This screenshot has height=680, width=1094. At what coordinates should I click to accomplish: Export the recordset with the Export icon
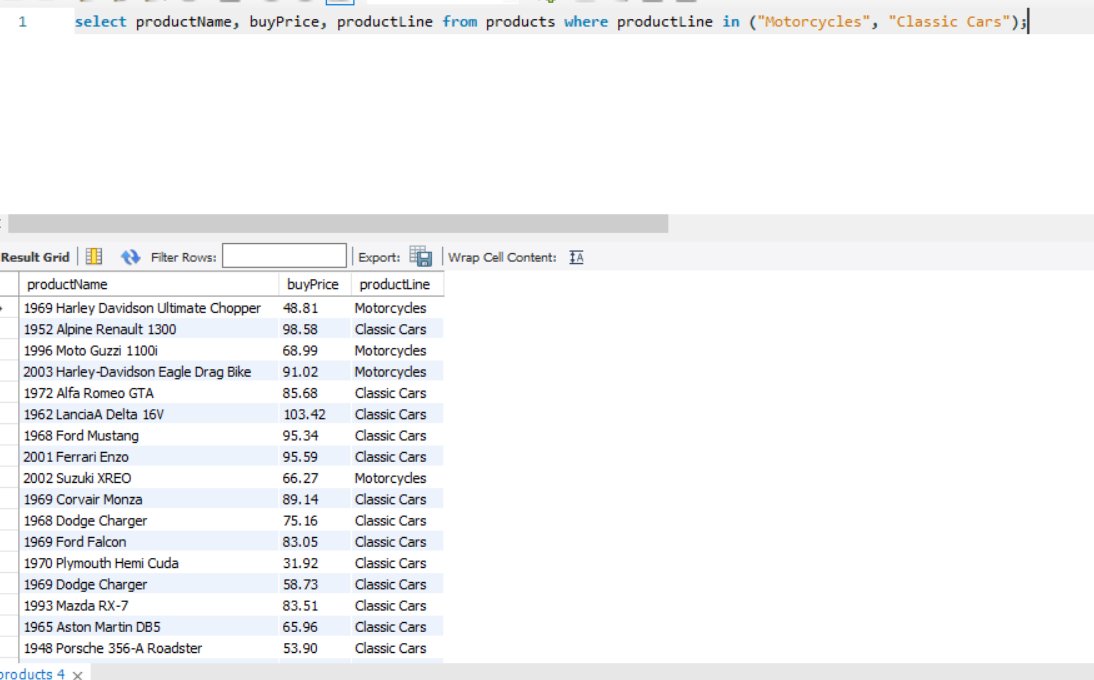click(421, 257)
